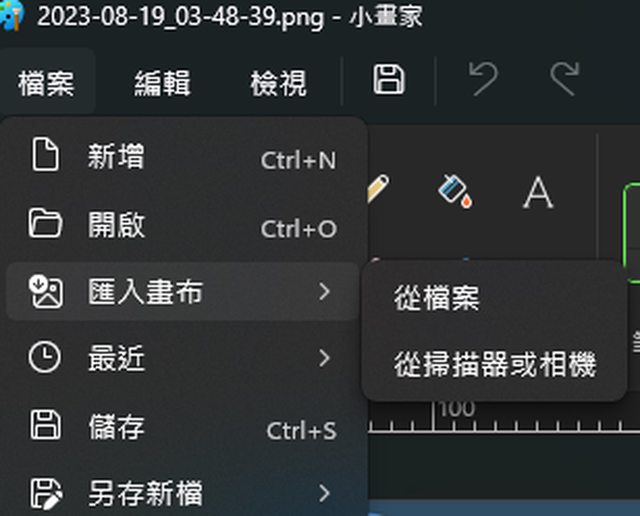
Task: Select the fill bucket tool
Action: pos(455,191)
